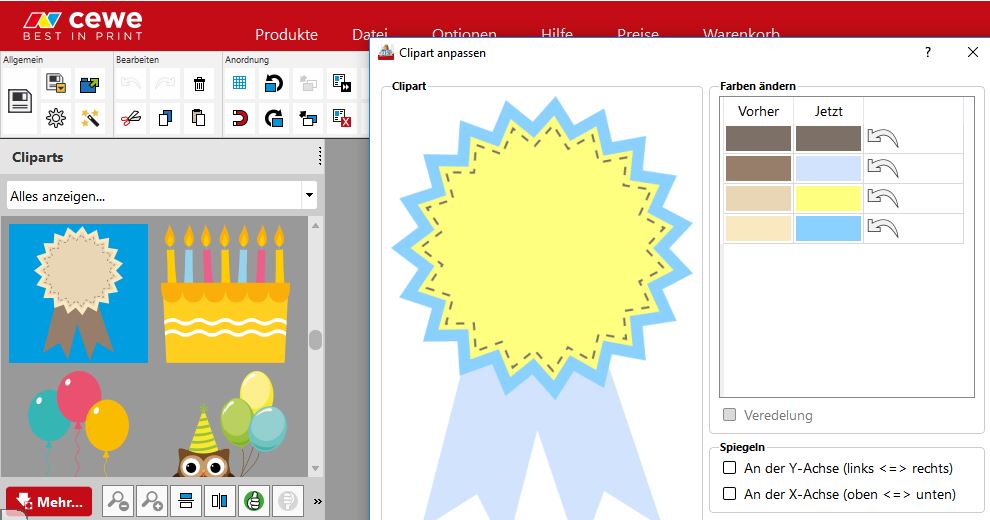Click the red Mehr... button
The height and width of the screenshot is (520, 990).
click(x=49, y=502)
